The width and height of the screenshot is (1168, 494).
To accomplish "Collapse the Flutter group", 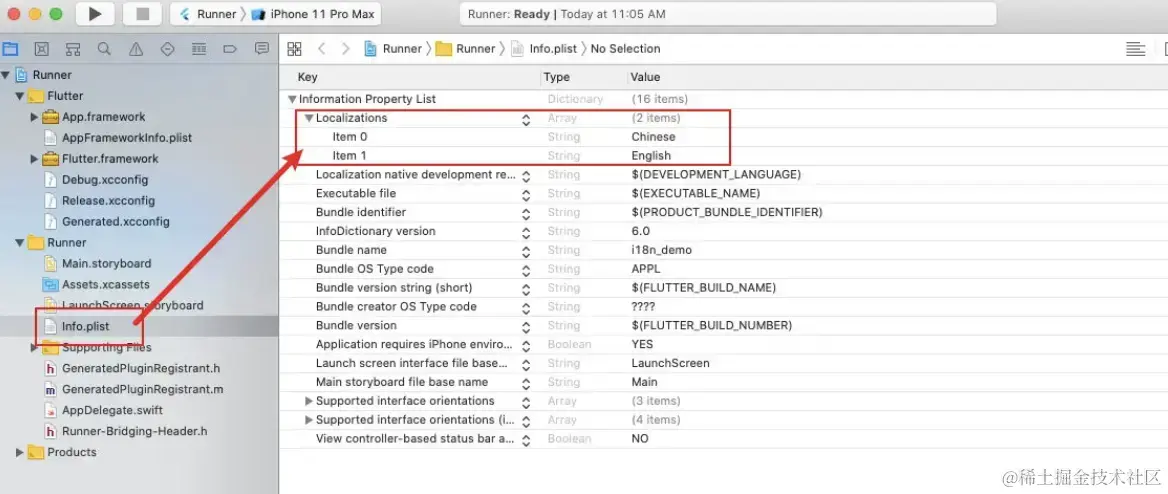I will coord(19,96).
